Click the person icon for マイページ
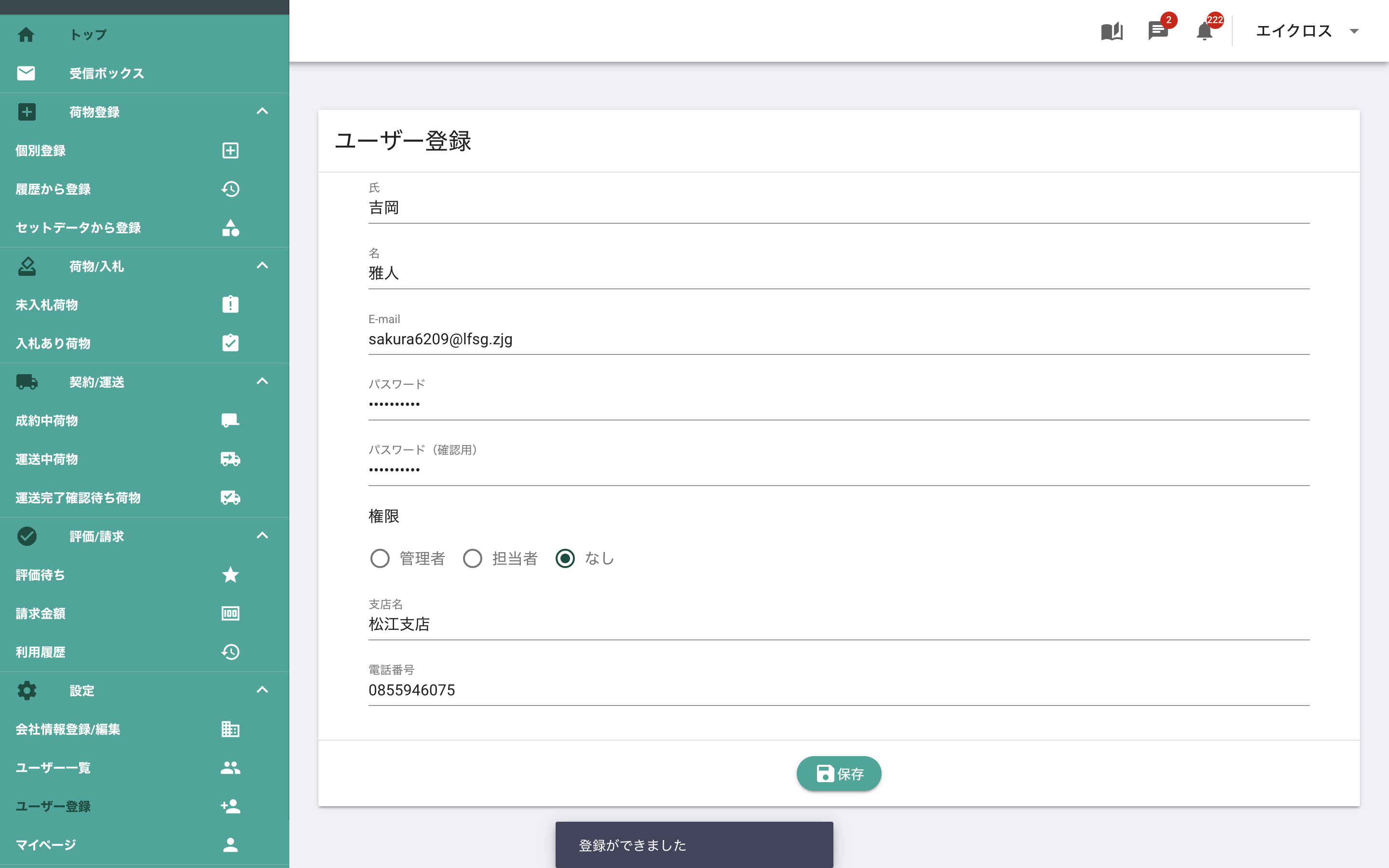This screenshot has height=868, width=1389. (230, 844)
